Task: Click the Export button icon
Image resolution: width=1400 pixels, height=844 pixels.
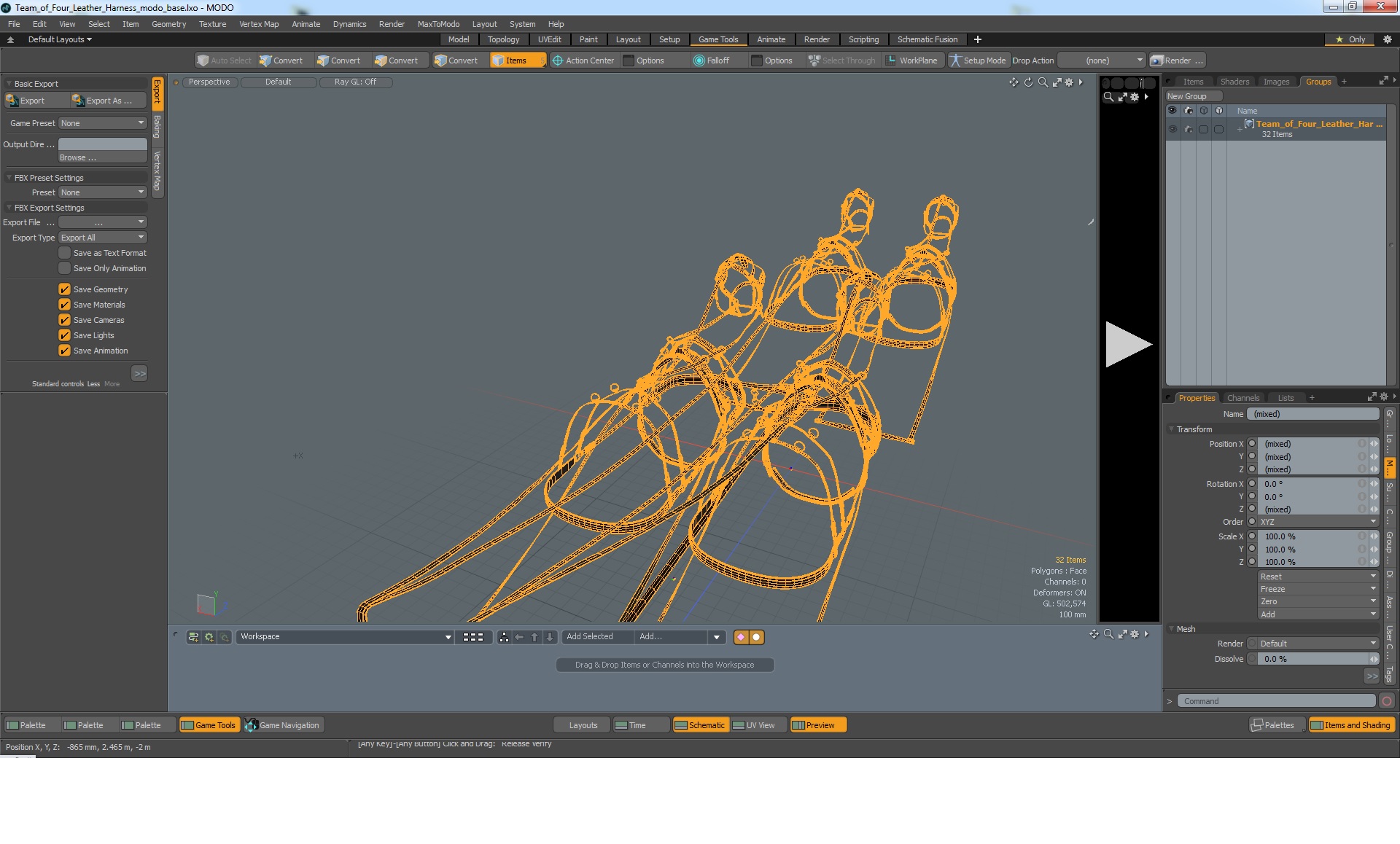Action: tap(12, 101)
